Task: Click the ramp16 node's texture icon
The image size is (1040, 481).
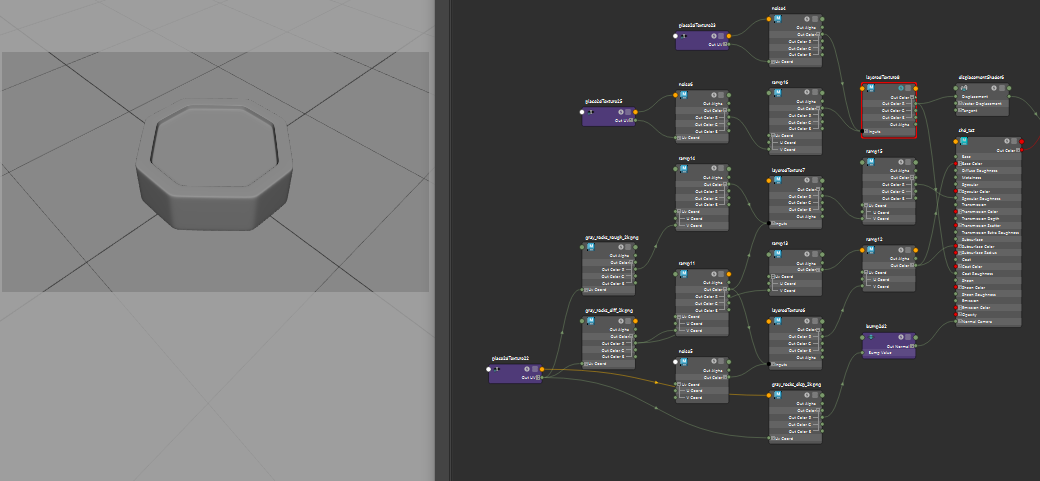Action: (777, 93)
